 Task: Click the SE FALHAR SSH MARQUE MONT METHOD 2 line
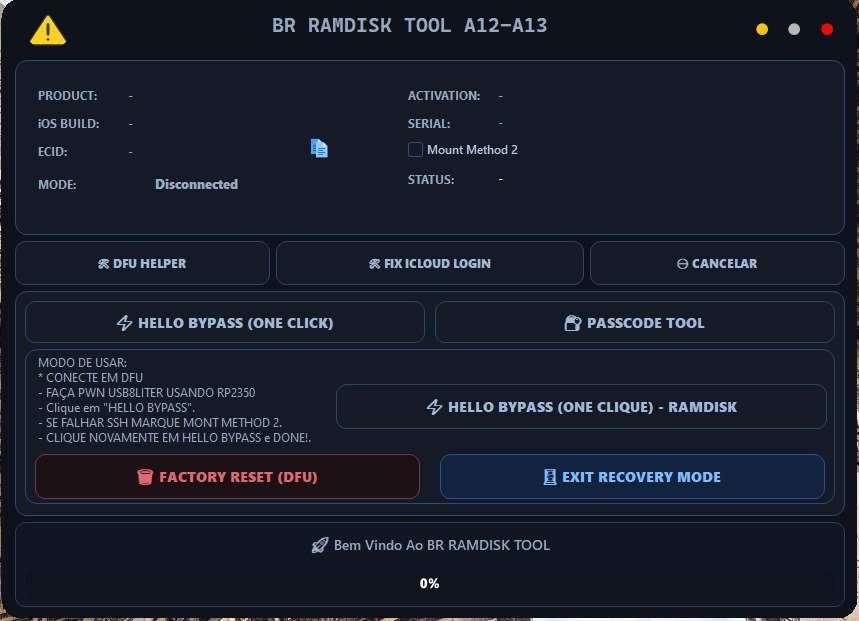point(160,423)
